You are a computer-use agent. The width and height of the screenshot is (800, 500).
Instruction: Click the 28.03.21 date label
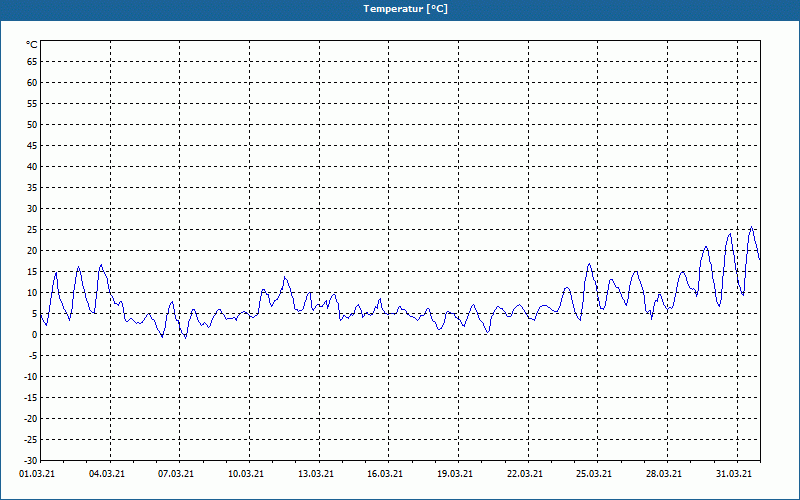(x=664, y=474)
